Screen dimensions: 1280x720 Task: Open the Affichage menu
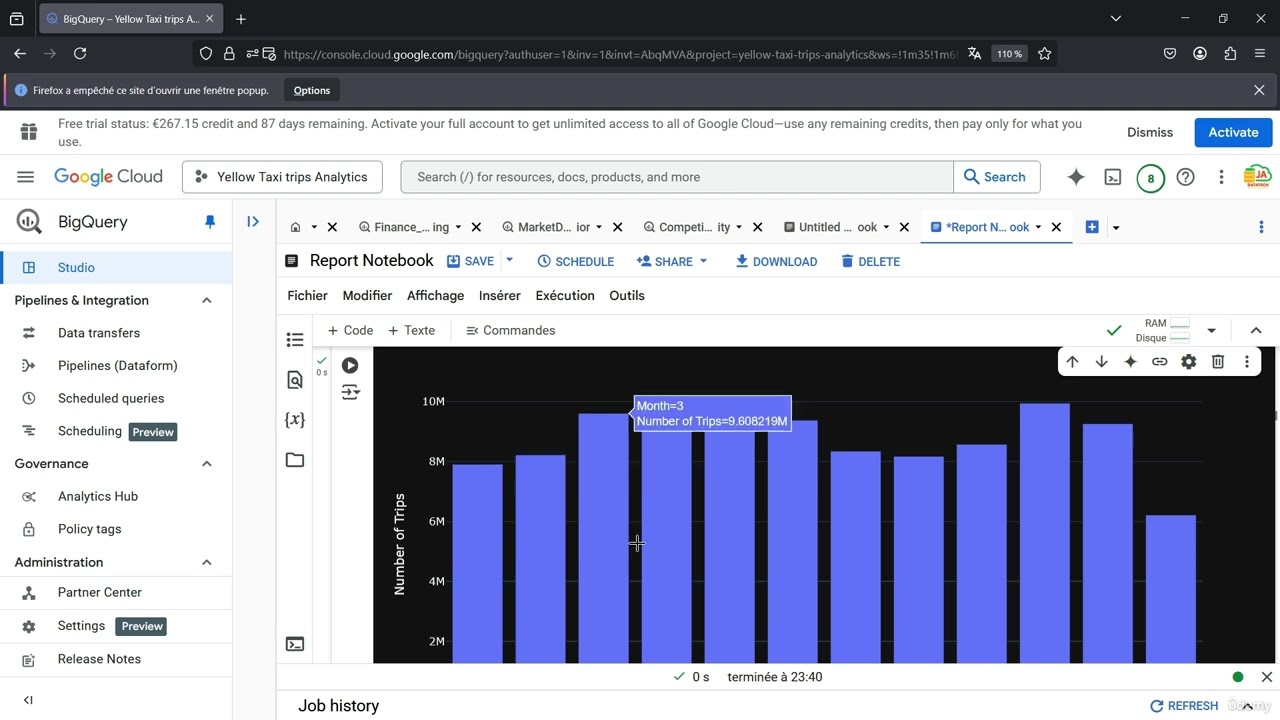click(x=435, y=295)
